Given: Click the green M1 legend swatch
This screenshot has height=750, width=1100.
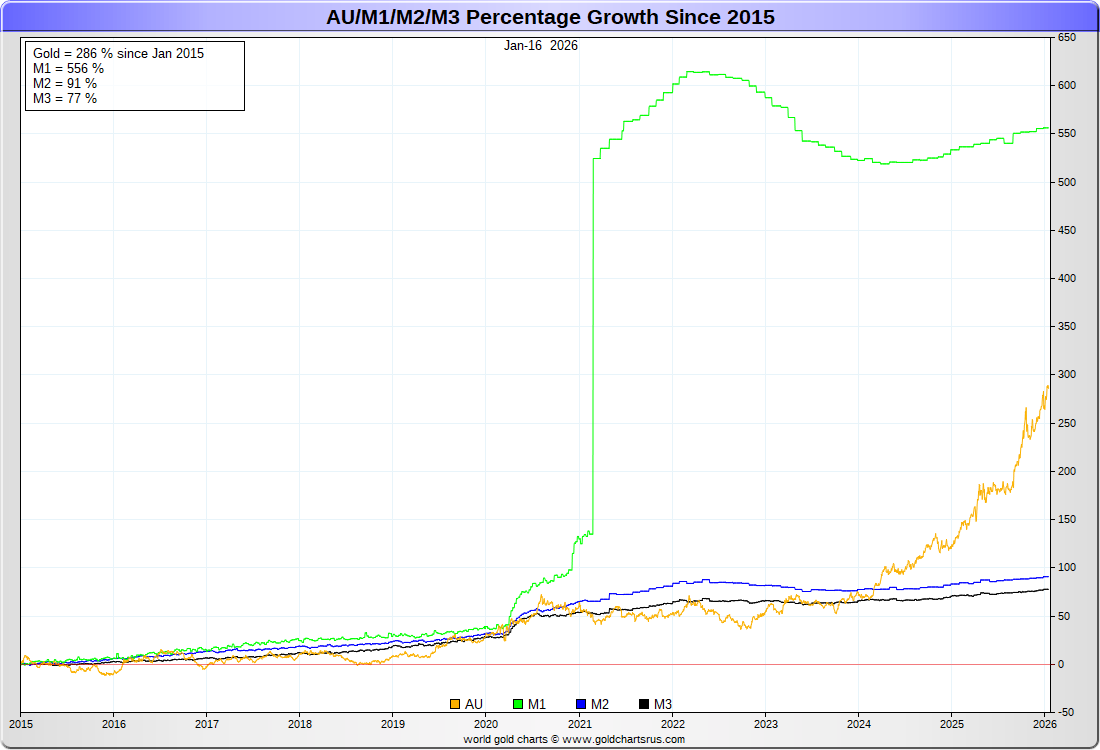Looking at the screenshot, I should (x=518, y=704).
